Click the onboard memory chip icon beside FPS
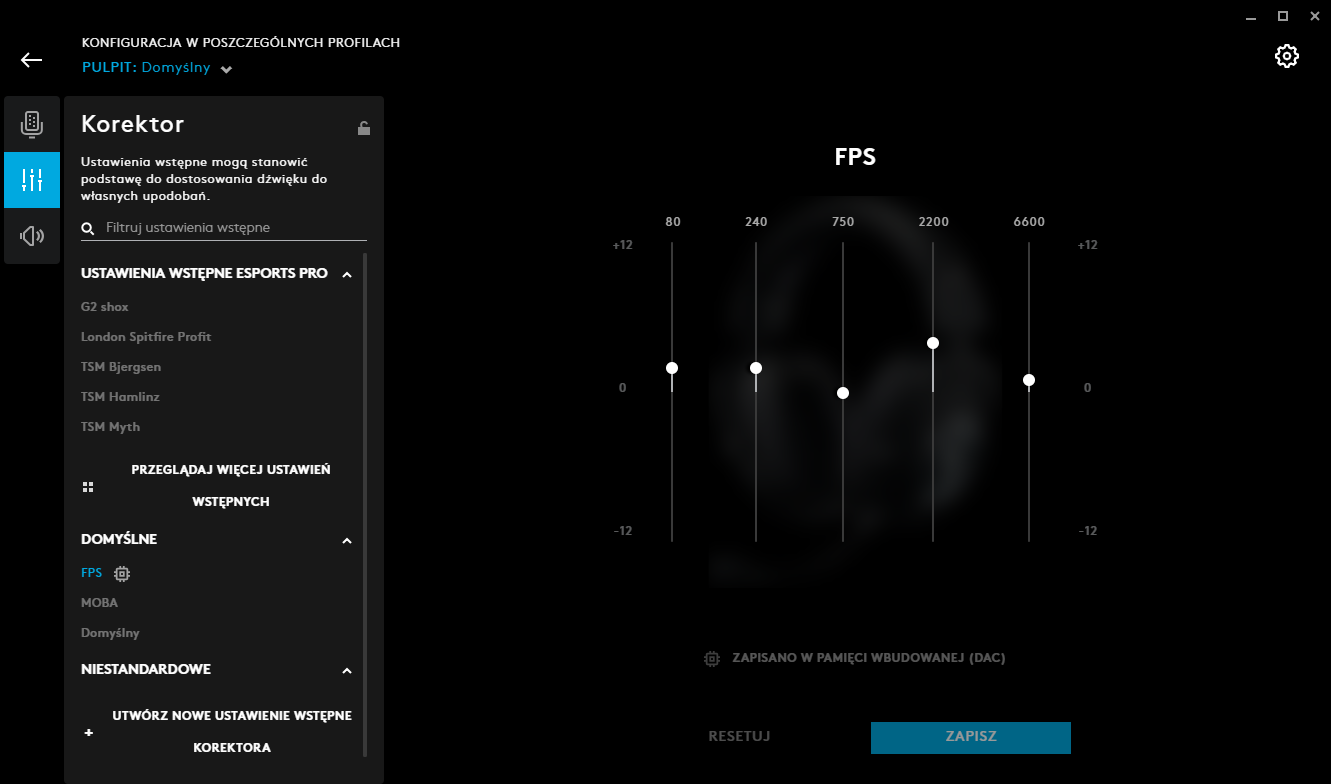 (122, 574)
